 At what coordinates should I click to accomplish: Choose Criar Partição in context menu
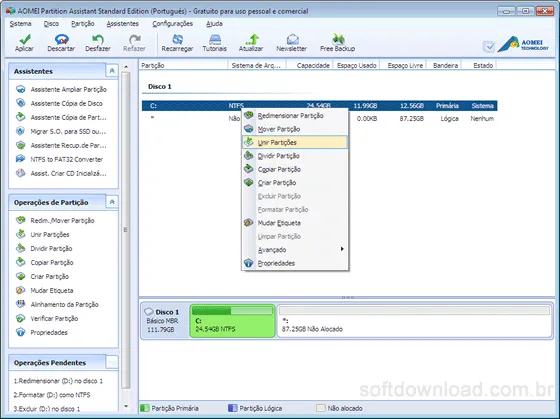[x=295, y=183]
